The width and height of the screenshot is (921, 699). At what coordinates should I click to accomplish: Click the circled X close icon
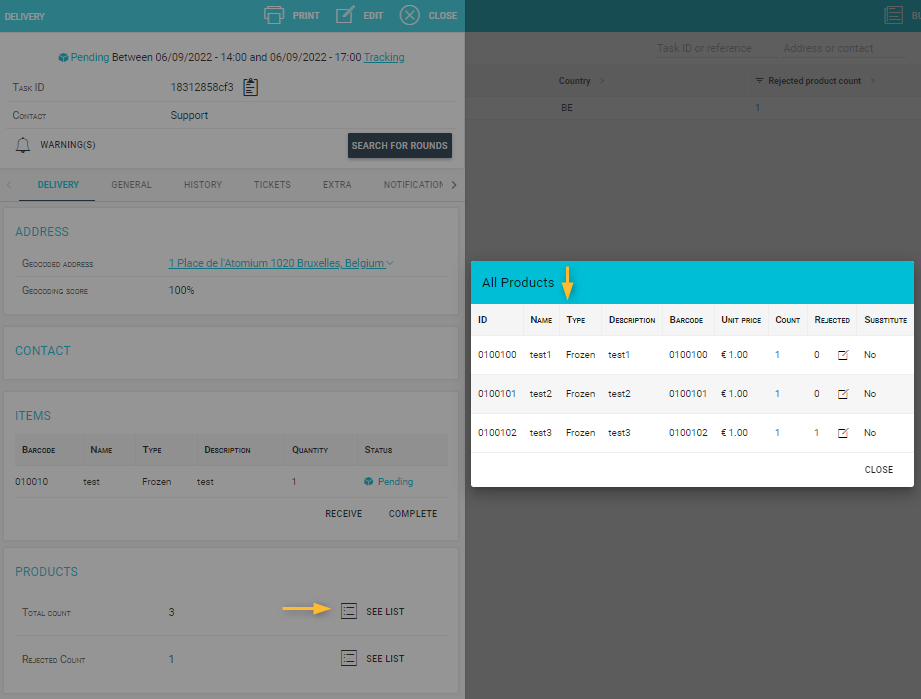click(409, 15)
